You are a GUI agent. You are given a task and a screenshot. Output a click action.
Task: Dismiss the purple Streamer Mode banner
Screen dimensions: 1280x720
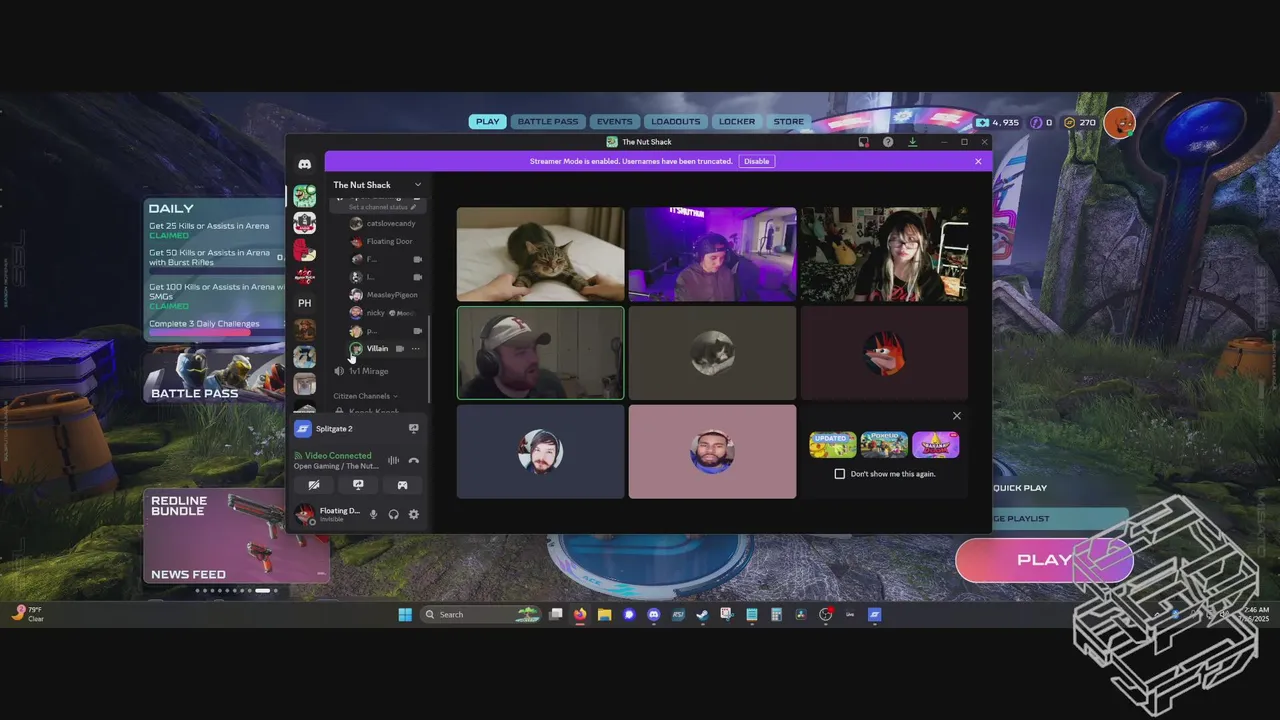[x=978, y=161]
